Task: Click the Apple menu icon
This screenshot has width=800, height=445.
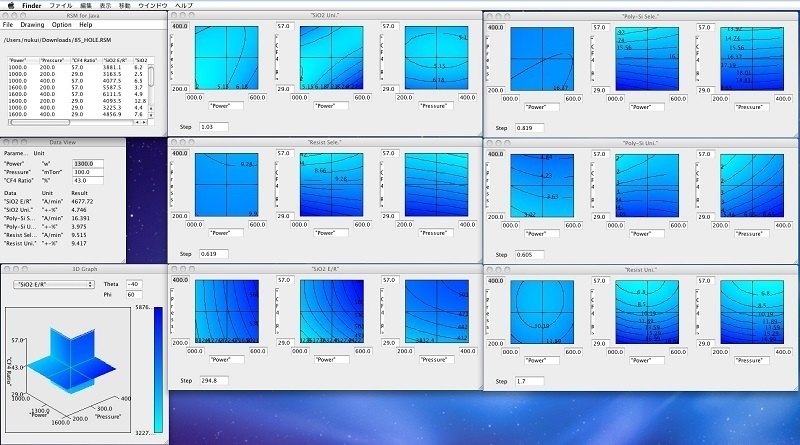Action: point(10,5)
